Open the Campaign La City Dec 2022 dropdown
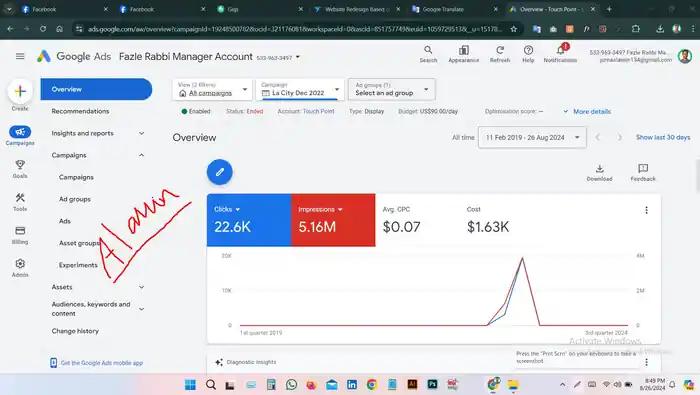This screenshot has height=395, width=700. pyautogui.click(x=300, y=90)
